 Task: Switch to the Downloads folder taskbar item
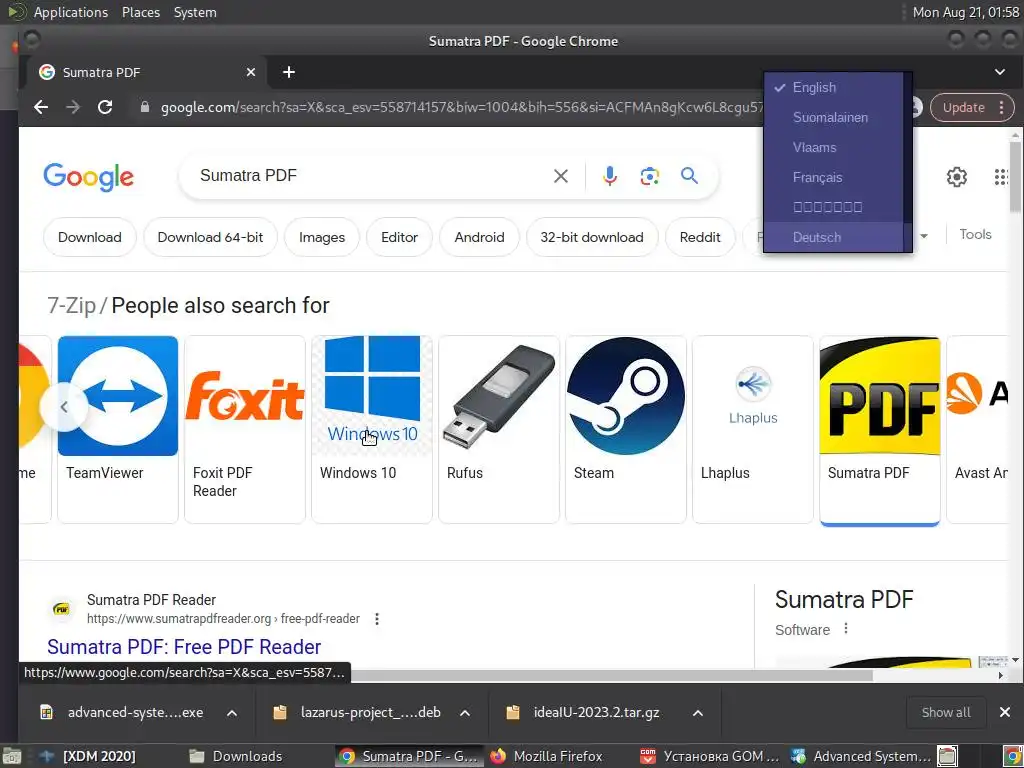(x=236, y=756)
